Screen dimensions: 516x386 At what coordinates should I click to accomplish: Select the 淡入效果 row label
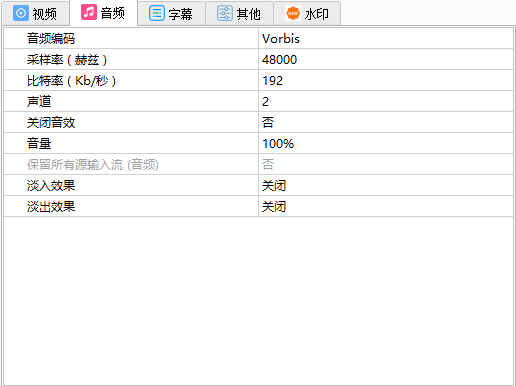(x=51, y=186)
